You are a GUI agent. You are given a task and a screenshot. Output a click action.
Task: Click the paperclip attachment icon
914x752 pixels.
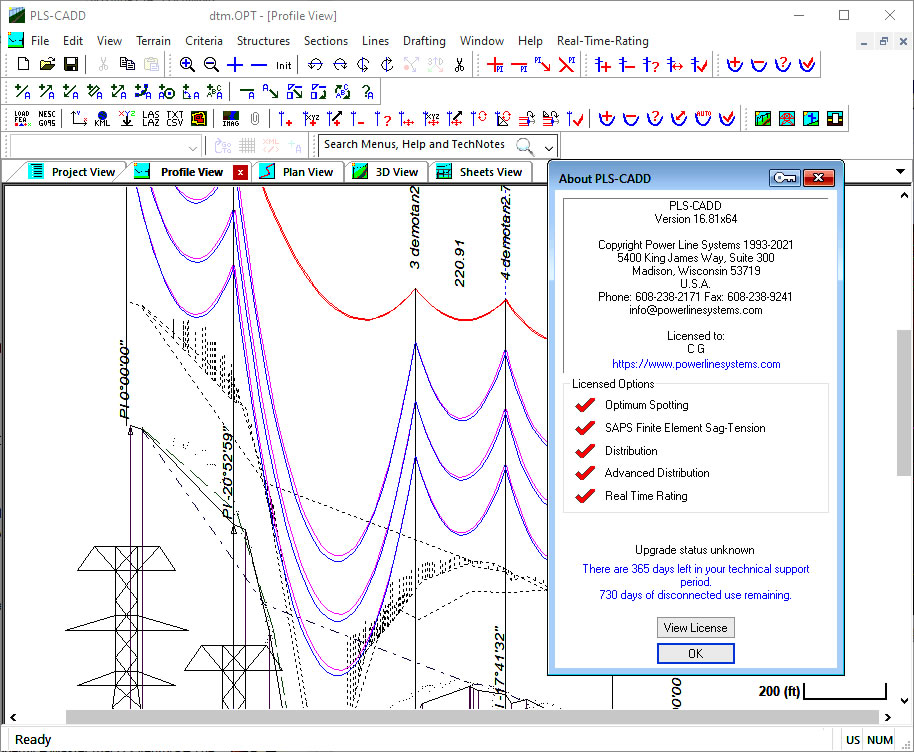[255, 119]
